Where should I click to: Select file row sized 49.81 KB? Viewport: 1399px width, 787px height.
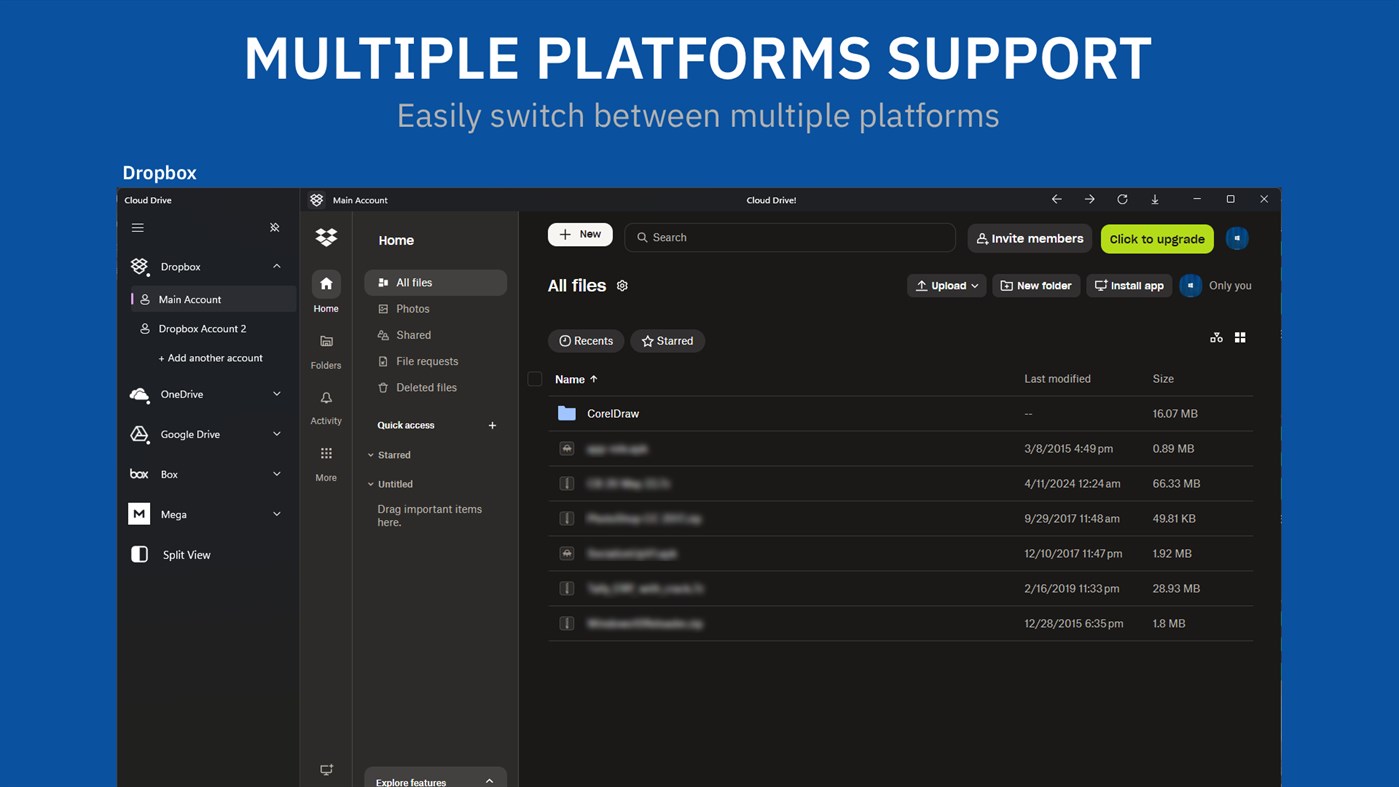point(900,518)
